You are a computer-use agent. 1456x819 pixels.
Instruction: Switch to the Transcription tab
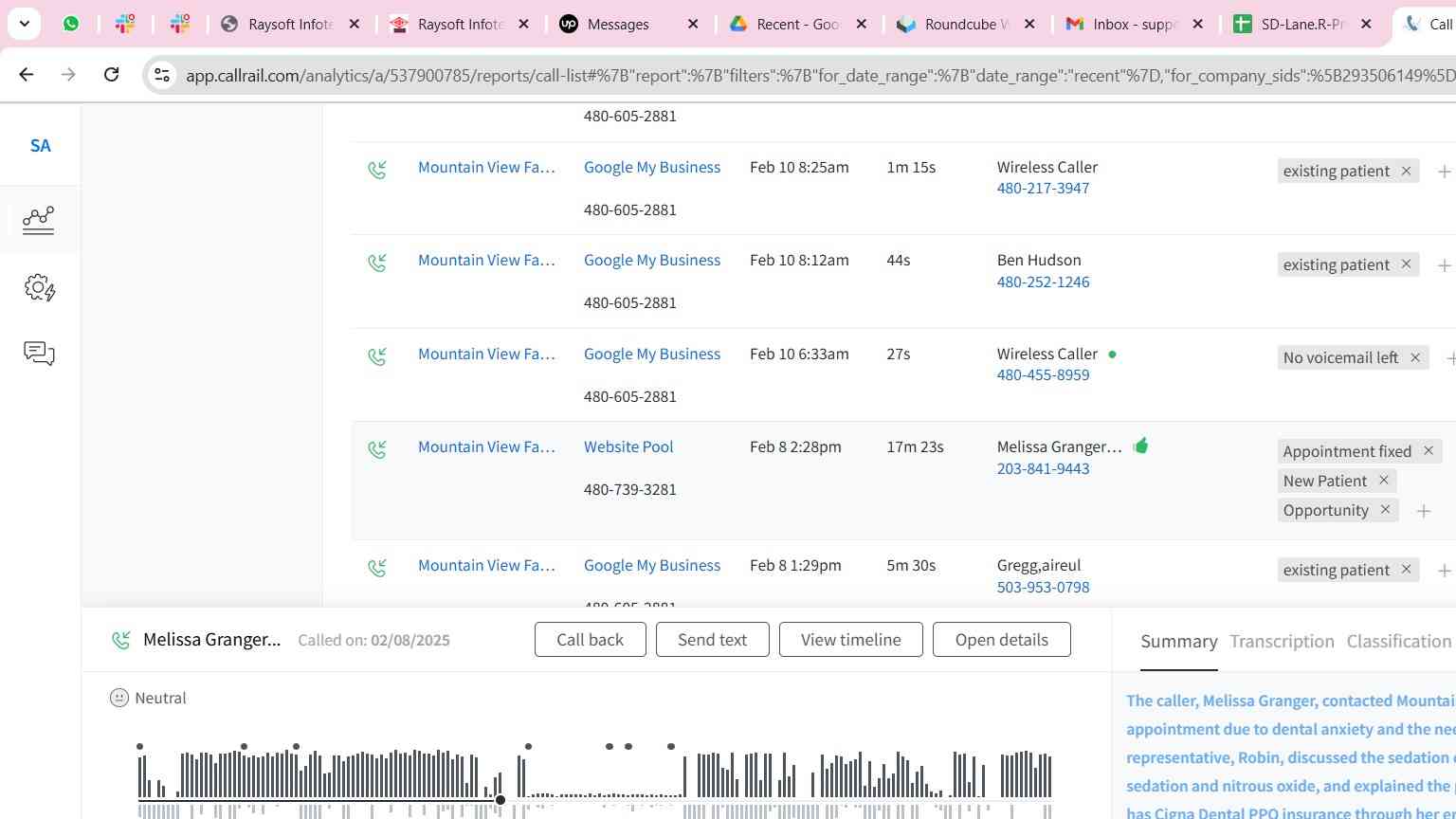pos(1282,642)
